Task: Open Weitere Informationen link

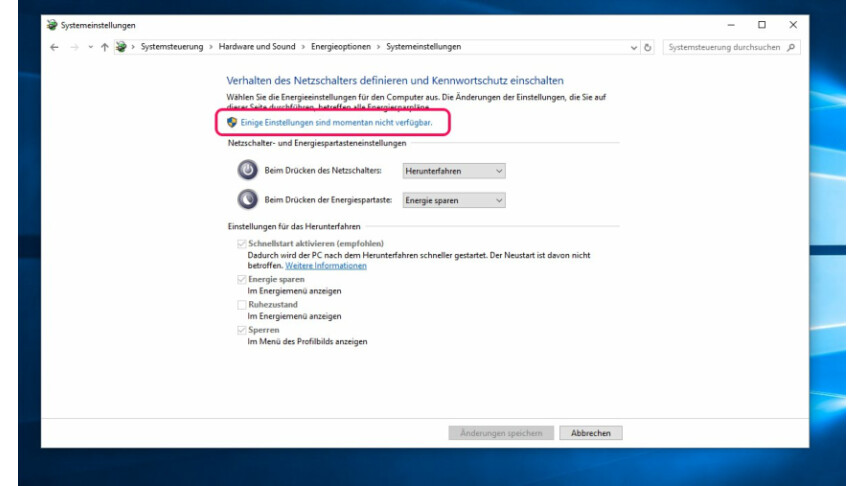Action: point(326,266)
